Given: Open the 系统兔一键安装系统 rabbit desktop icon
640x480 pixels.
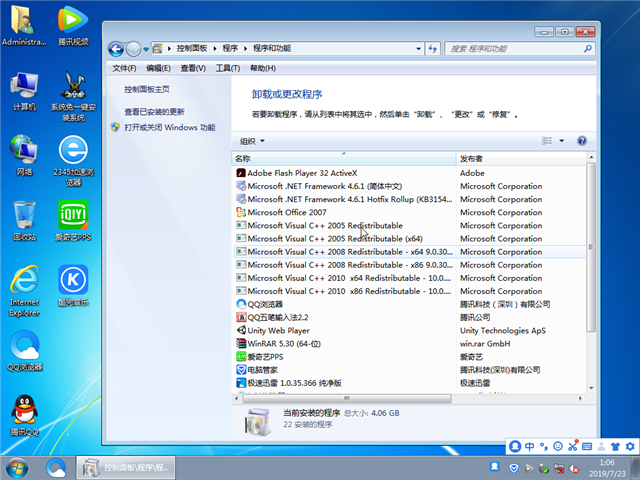Looking at the screenshot, I should (x=73, y=96).
